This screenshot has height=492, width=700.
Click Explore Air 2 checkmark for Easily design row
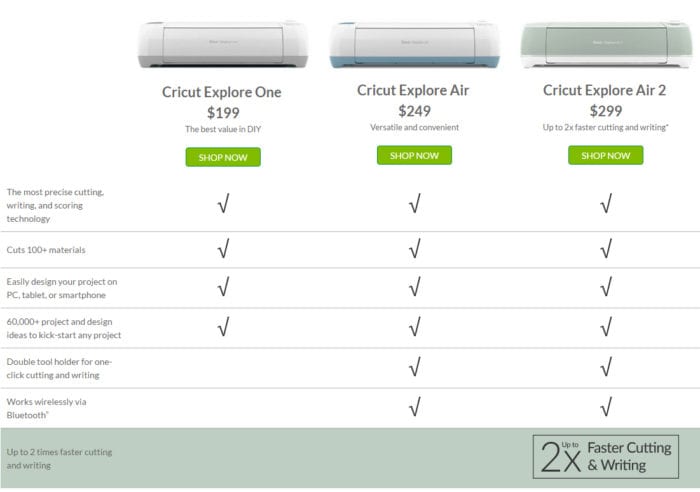[606, 287]
